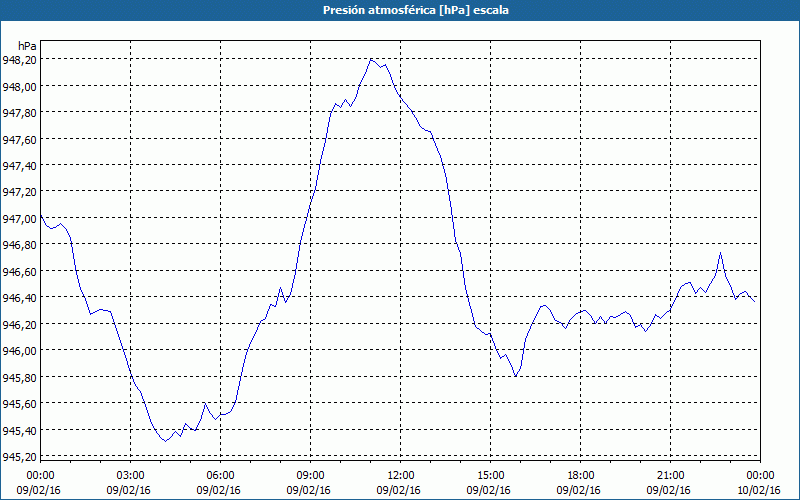
Task: Click the pressure curve peak near 11:00
Action: point(371,60)
